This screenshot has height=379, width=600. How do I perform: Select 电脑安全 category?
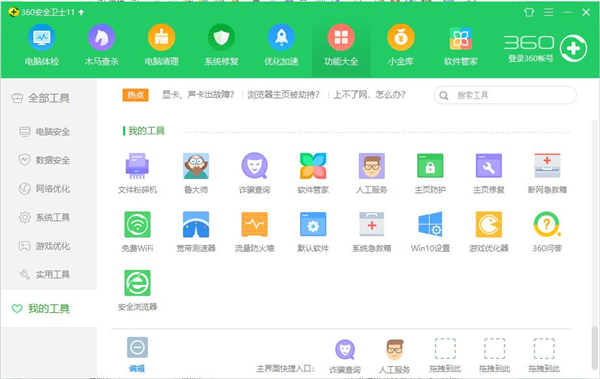tap(49, 132)
